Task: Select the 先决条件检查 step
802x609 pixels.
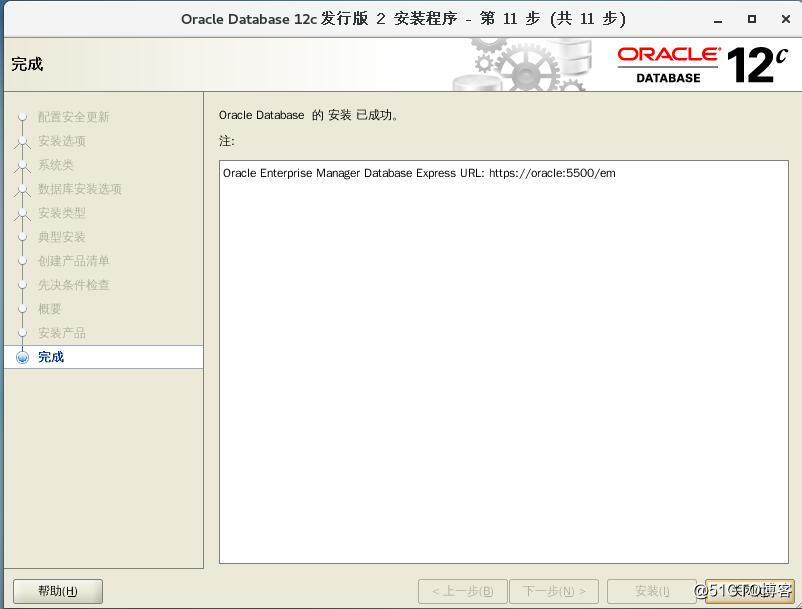Action: 74,285
